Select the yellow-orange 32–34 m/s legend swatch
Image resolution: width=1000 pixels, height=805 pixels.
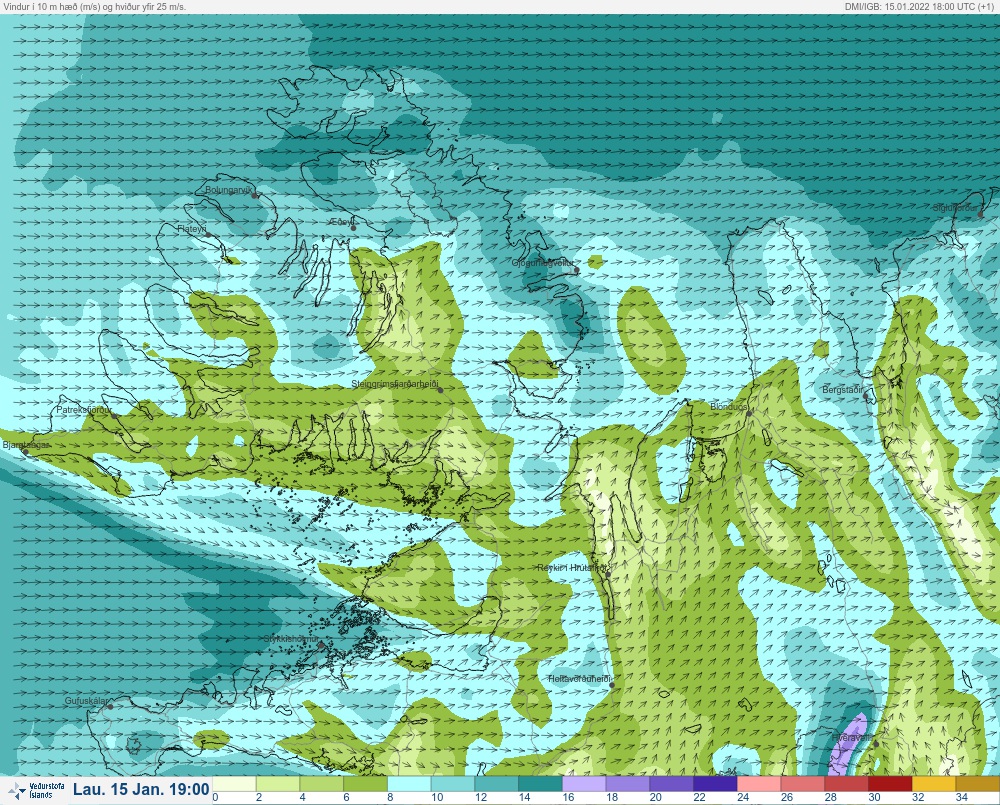coord(934,783)
